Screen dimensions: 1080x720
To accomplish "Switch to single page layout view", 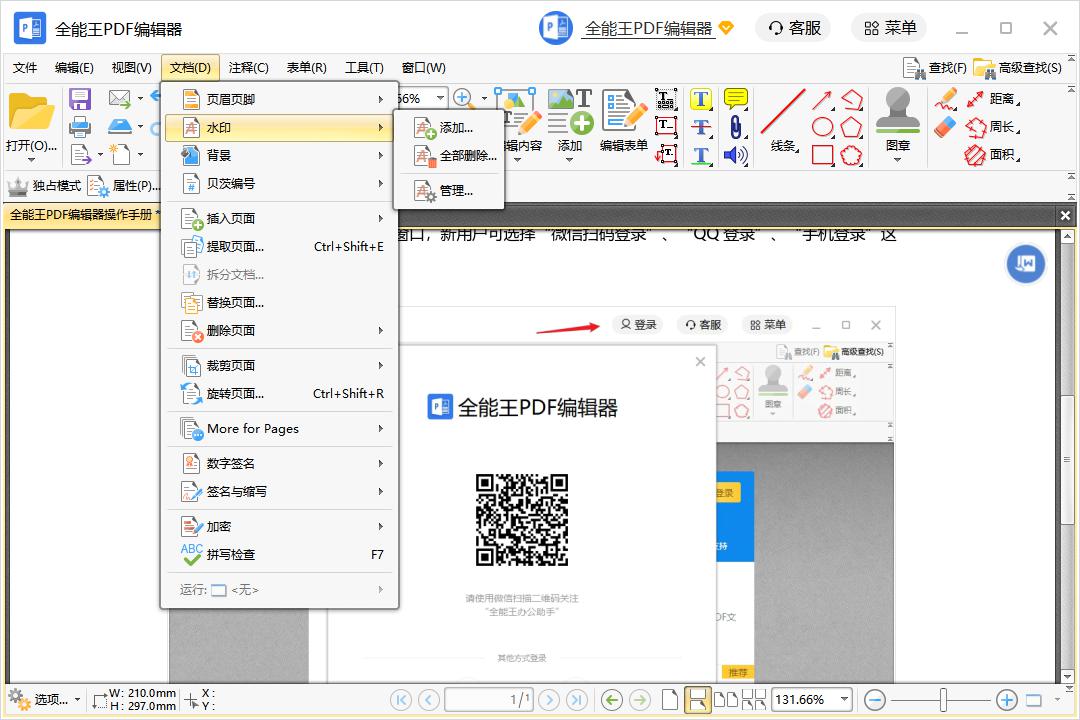I will pos(671,700).
